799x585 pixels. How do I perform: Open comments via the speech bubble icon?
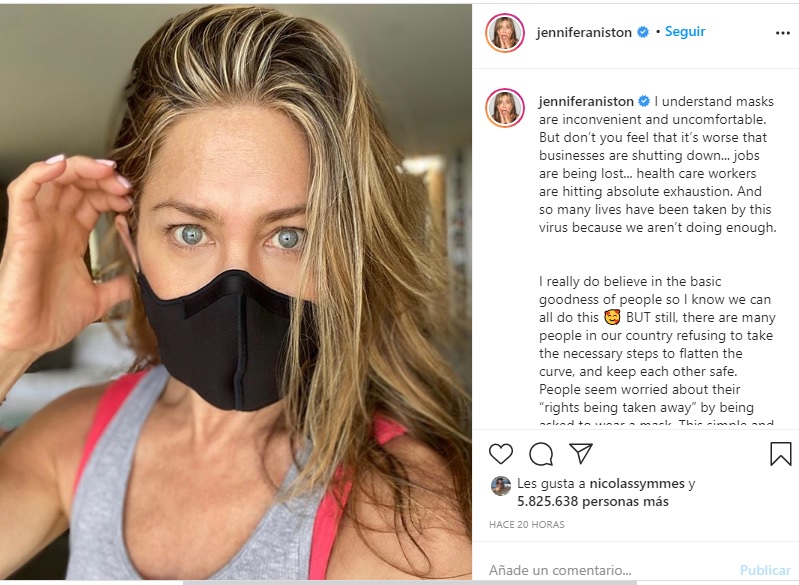541,454
